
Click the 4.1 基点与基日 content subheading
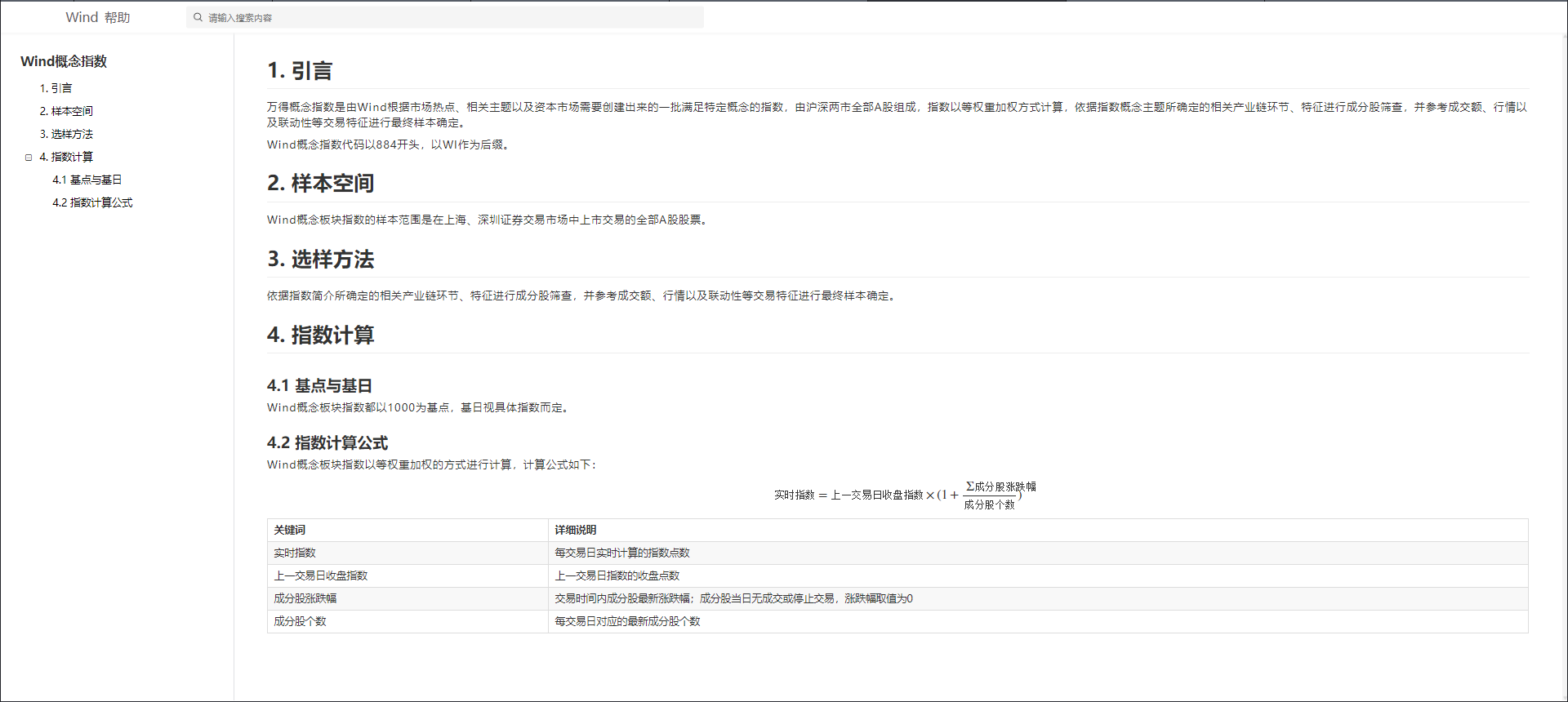[319, 385]
